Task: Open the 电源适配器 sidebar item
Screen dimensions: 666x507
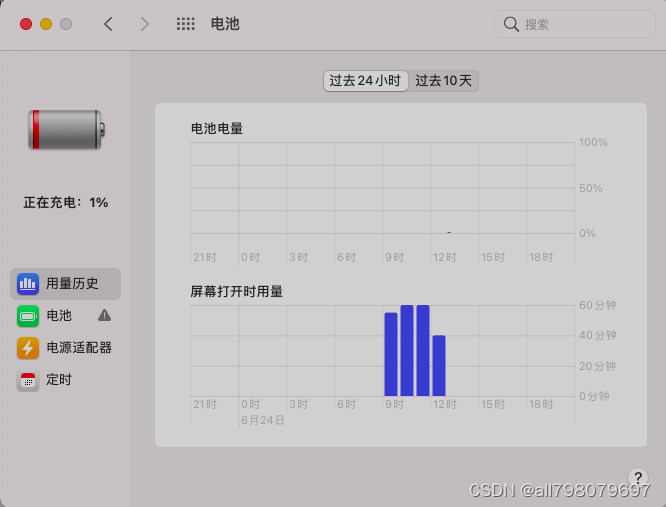Action: [65, 348]
